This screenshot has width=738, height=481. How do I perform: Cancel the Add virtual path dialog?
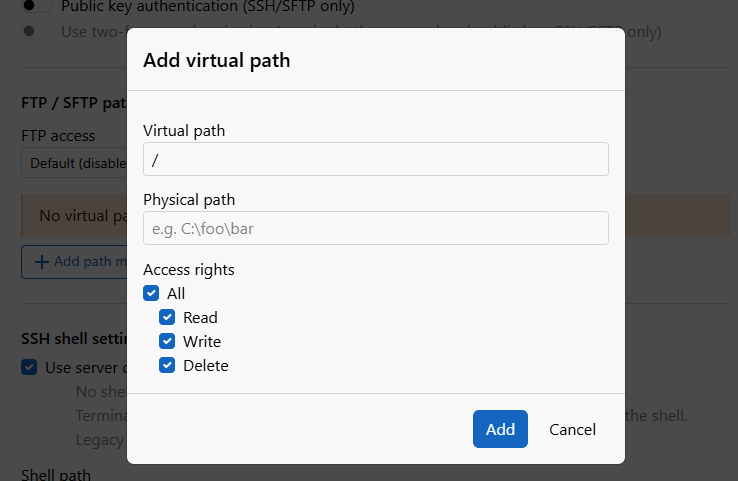click(572, 429)
